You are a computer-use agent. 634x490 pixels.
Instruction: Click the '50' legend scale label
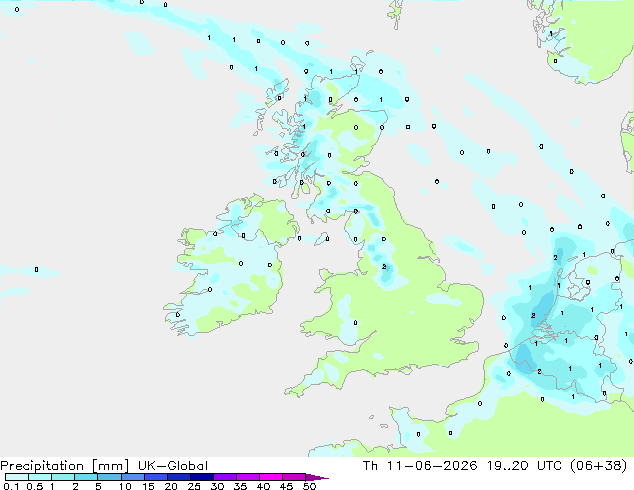[x=309, y=486]
